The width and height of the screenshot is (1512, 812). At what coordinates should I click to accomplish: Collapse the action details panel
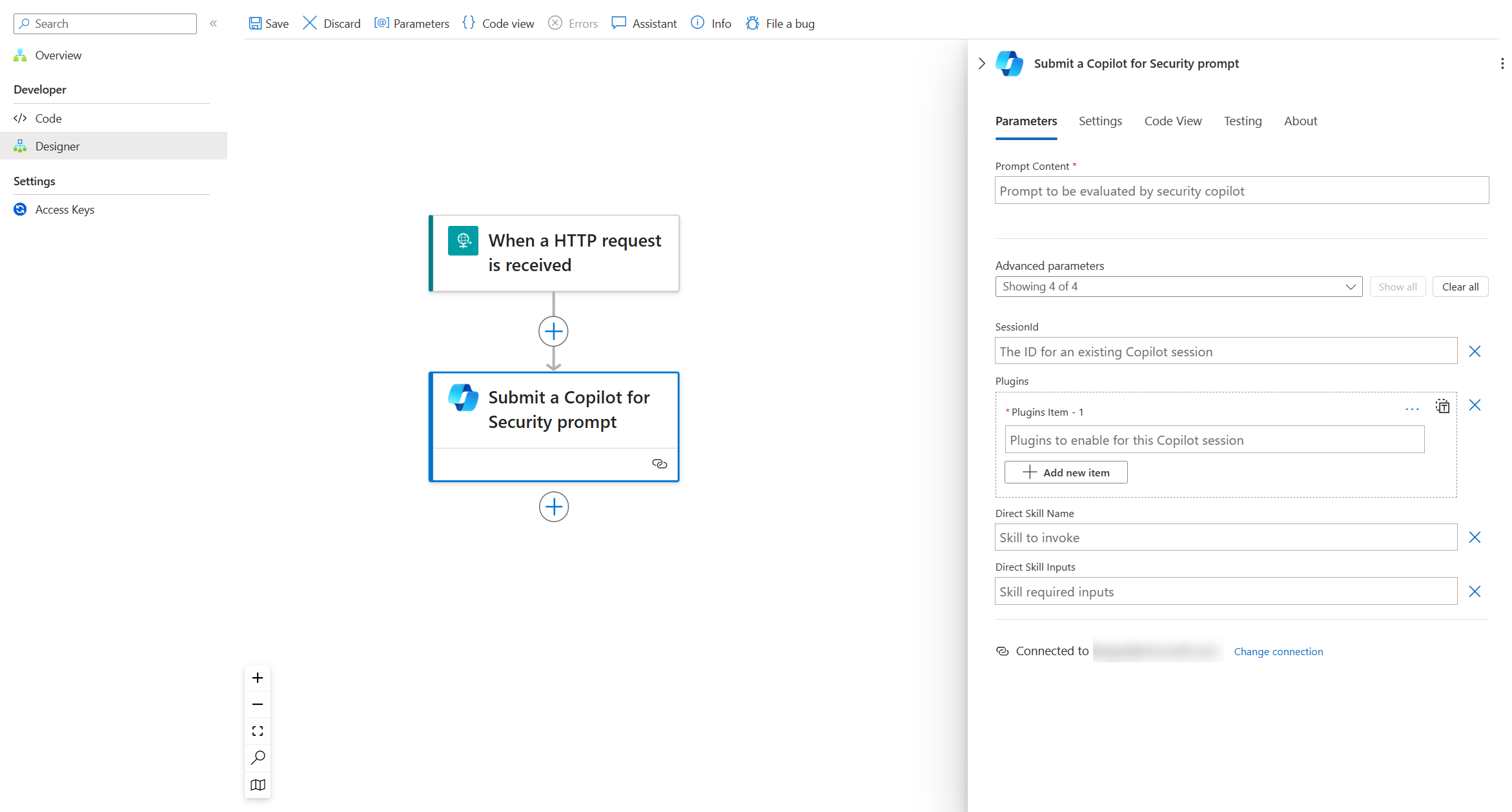pyautogui.click(x=981, y=63)
